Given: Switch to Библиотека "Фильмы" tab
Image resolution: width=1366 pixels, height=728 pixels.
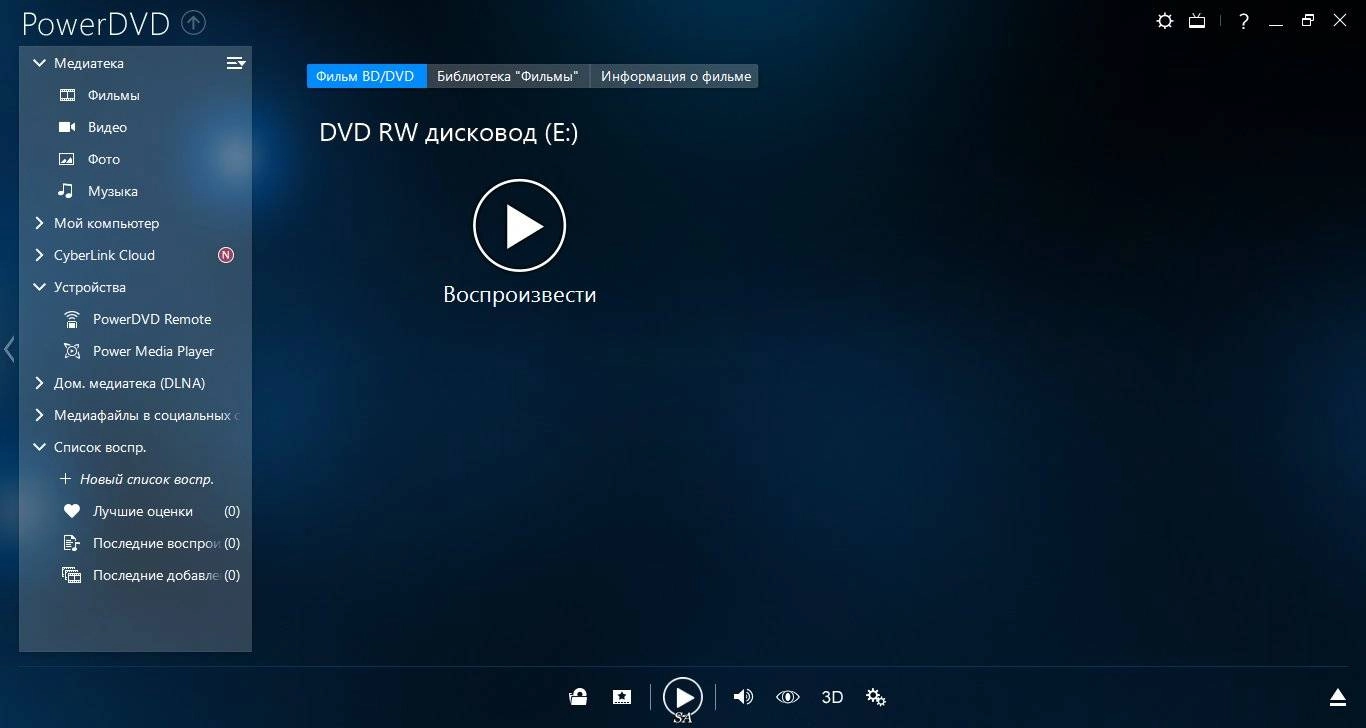Looking at the screenshot, I should tap(508, 76).
